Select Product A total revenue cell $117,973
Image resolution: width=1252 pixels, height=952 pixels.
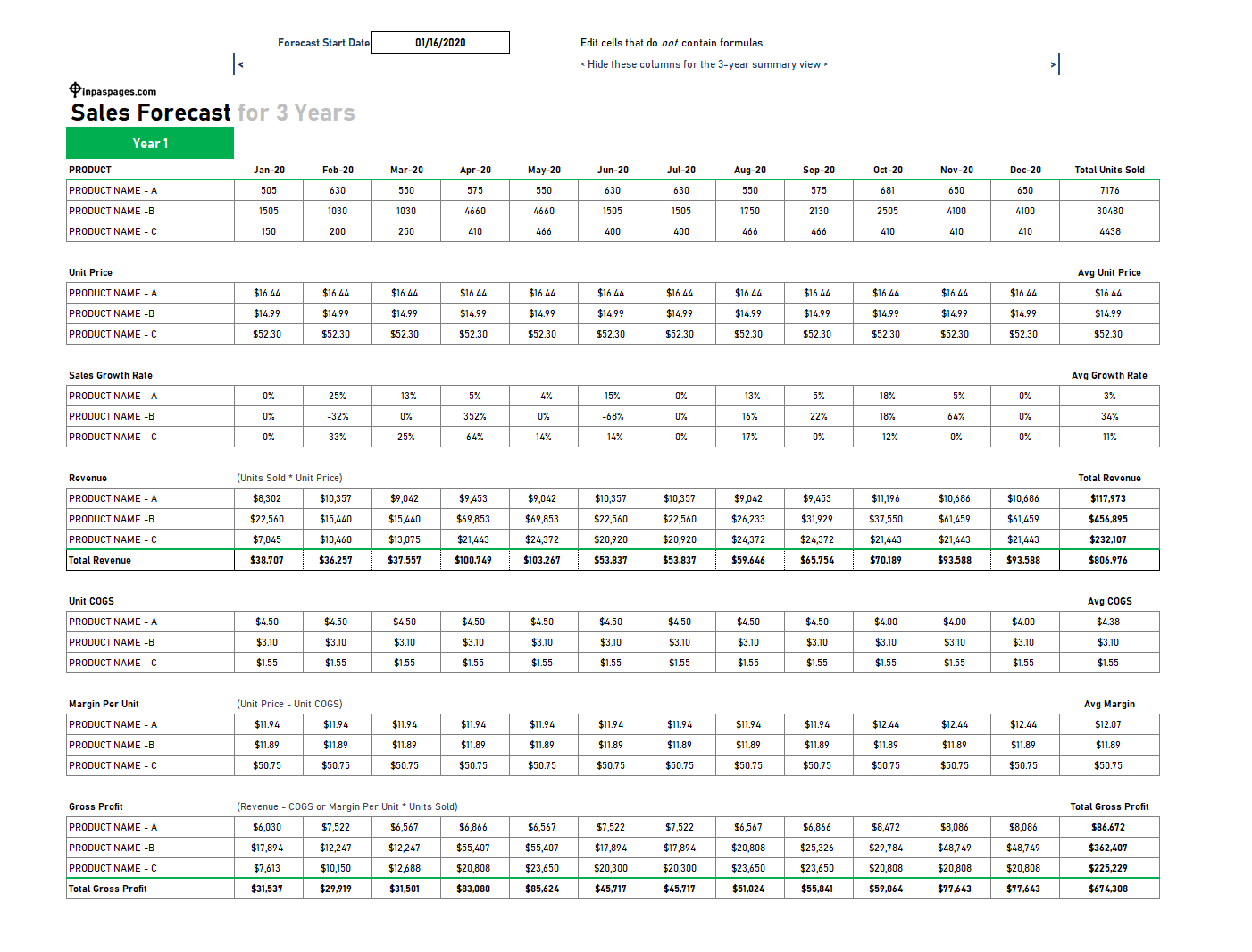(1109, 498)
